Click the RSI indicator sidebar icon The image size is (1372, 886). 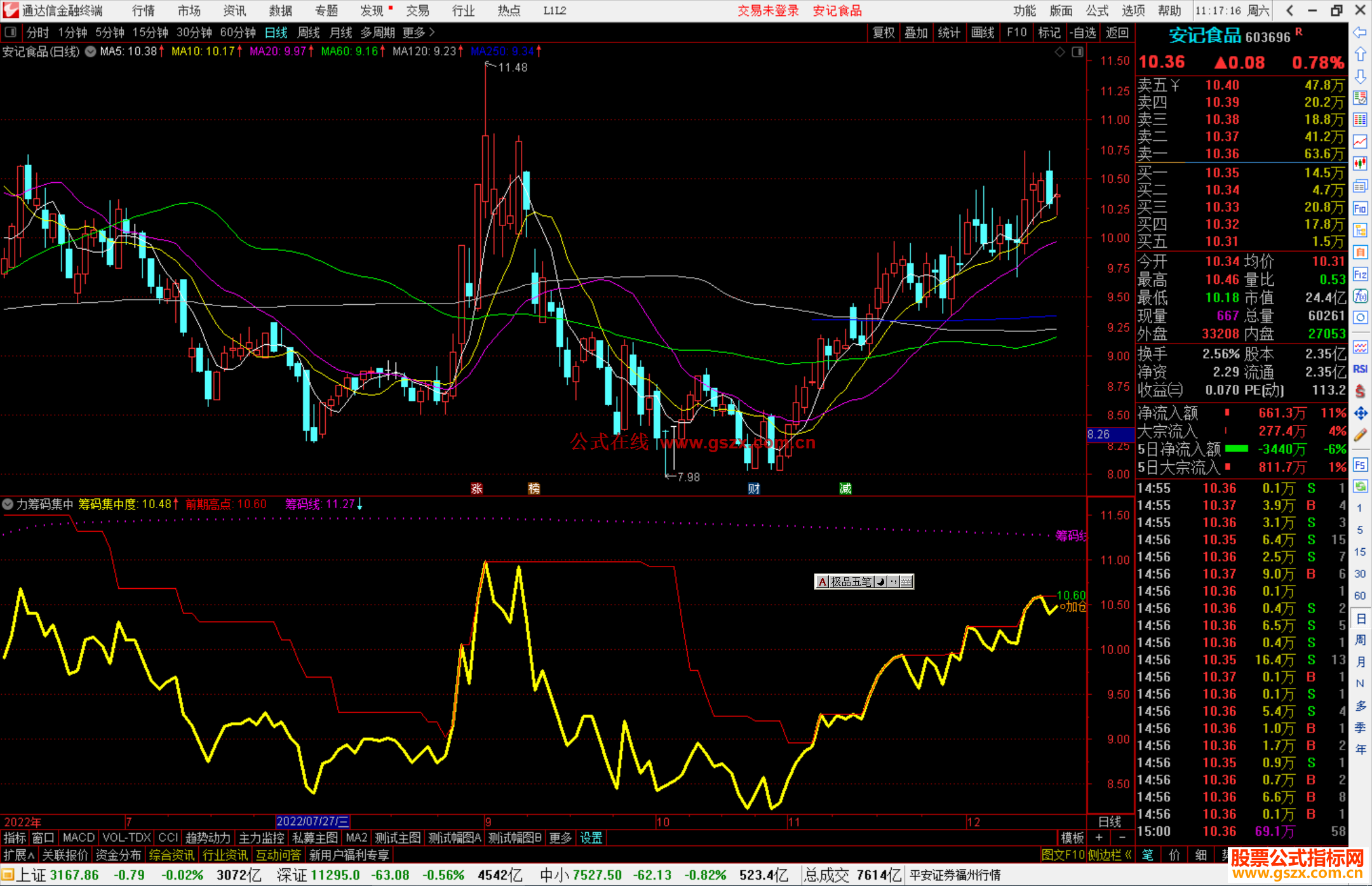pyautogui.click(x=1360, y=369)
